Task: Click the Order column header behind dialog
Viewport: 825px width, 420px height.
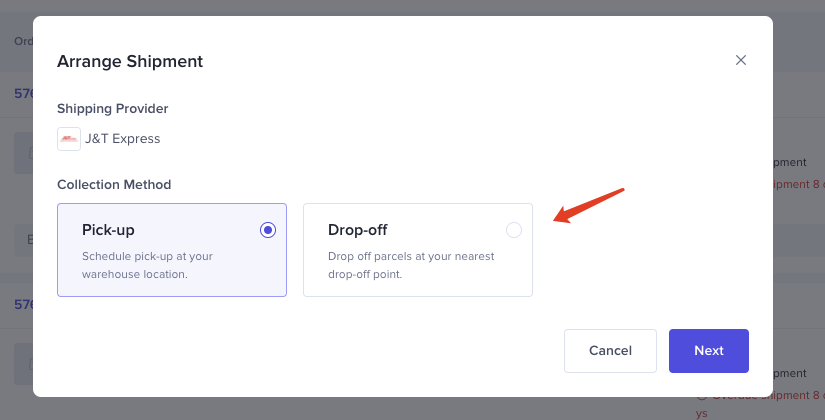Action: 22,41
